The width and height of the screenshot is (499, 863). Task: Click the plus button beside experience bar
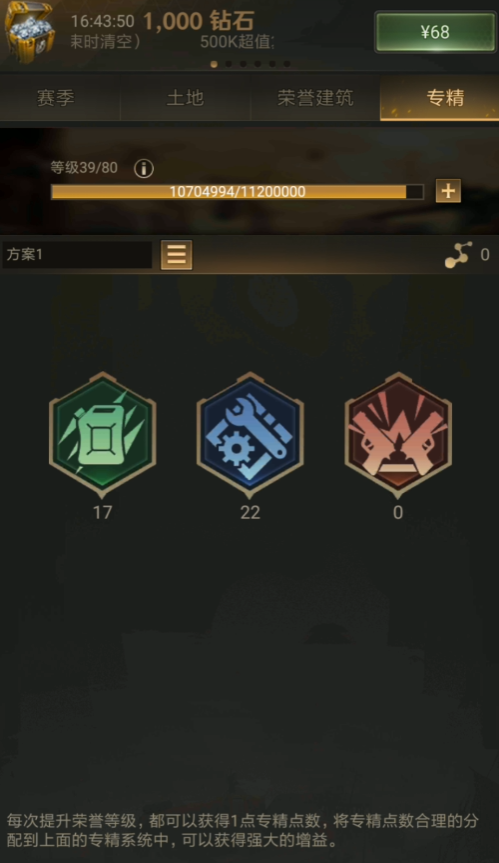(x=448, y=191)
